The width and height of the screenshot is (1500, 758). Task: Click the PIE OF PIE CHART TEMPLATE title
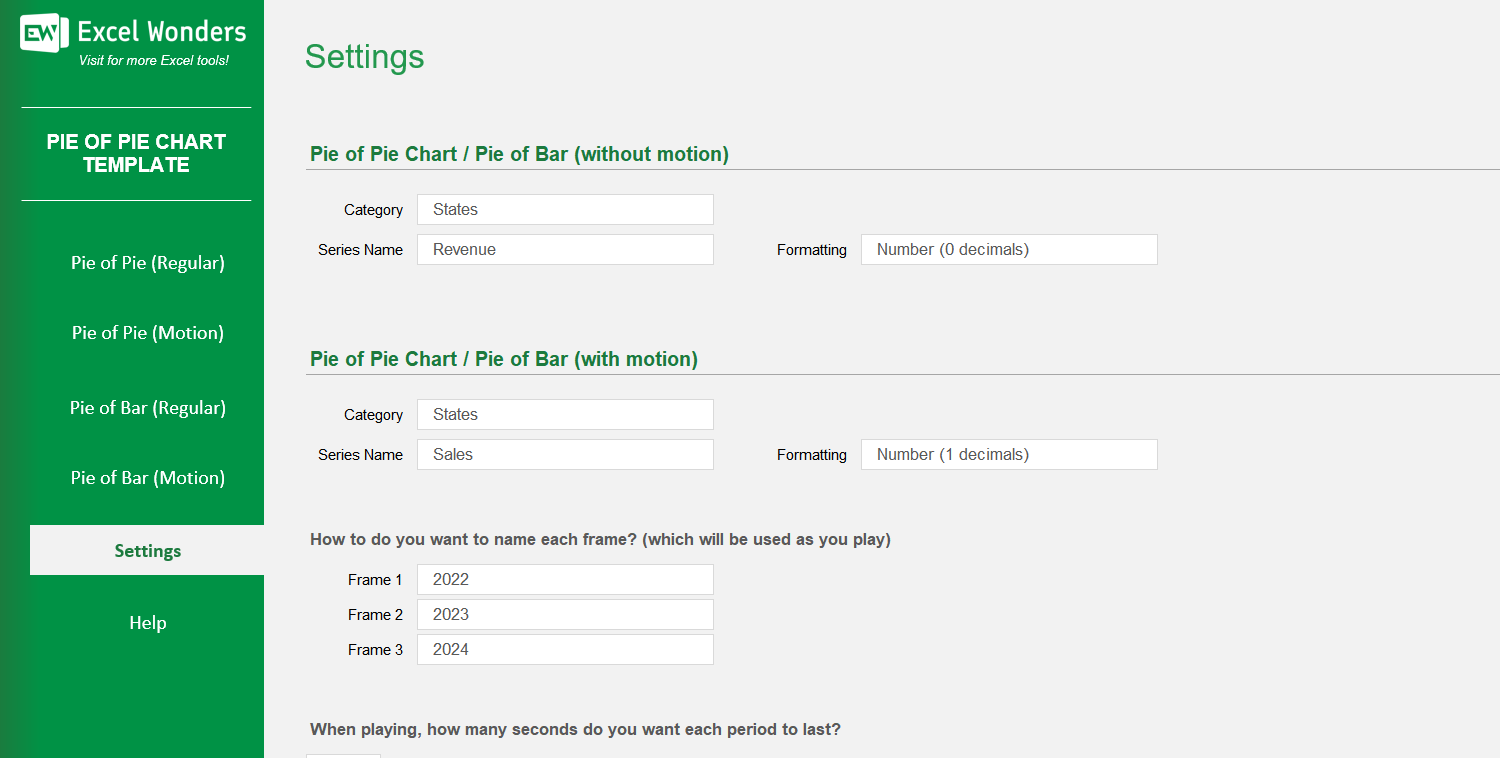point(136,153)
